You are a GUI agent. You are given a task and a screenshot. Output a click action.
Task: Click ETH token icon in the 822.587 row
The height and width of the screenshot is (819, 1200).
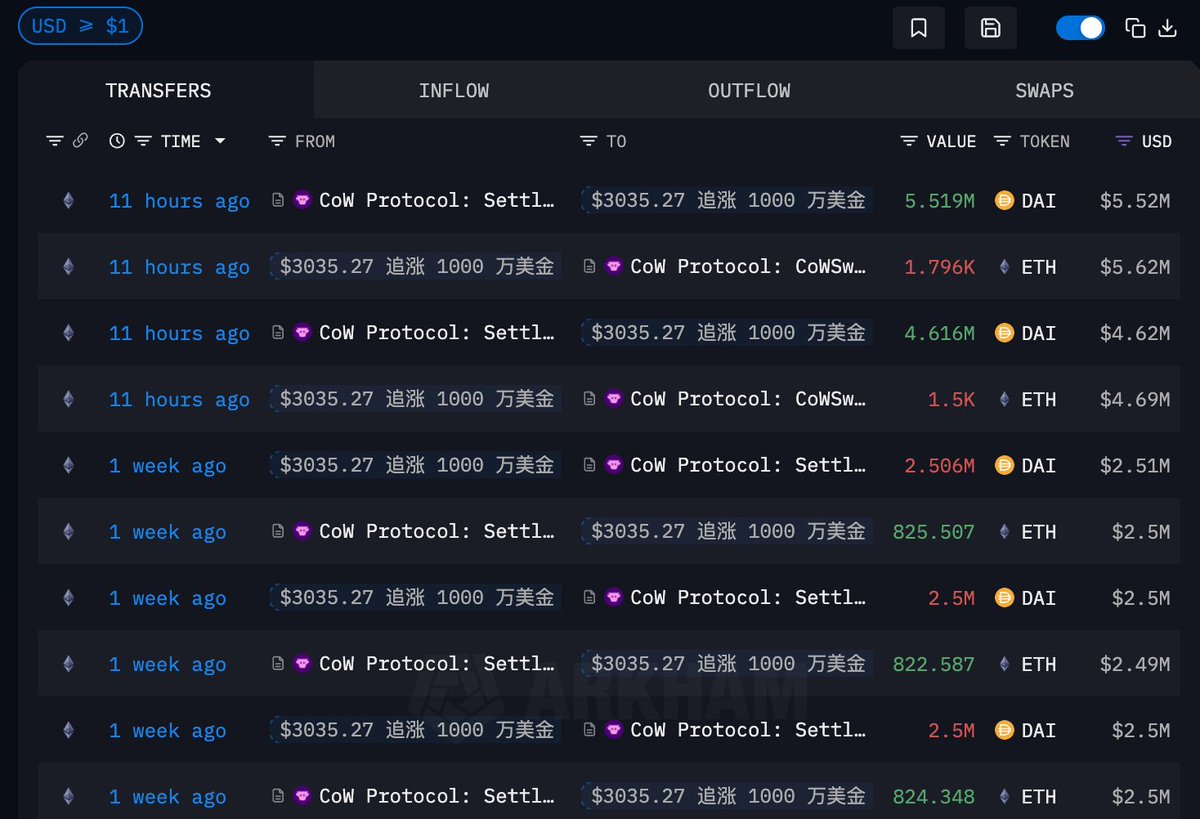(x=1004, y=664)
